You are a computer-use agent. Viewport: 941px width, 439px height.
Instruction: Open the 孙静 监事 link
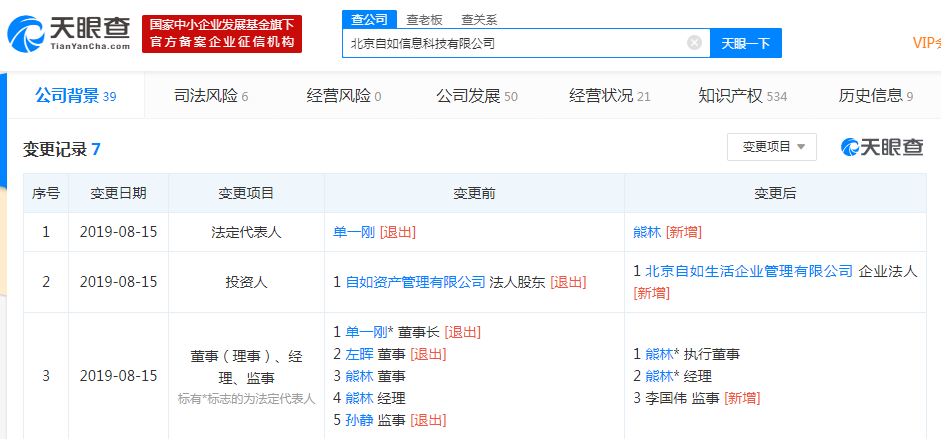(360, 420)
